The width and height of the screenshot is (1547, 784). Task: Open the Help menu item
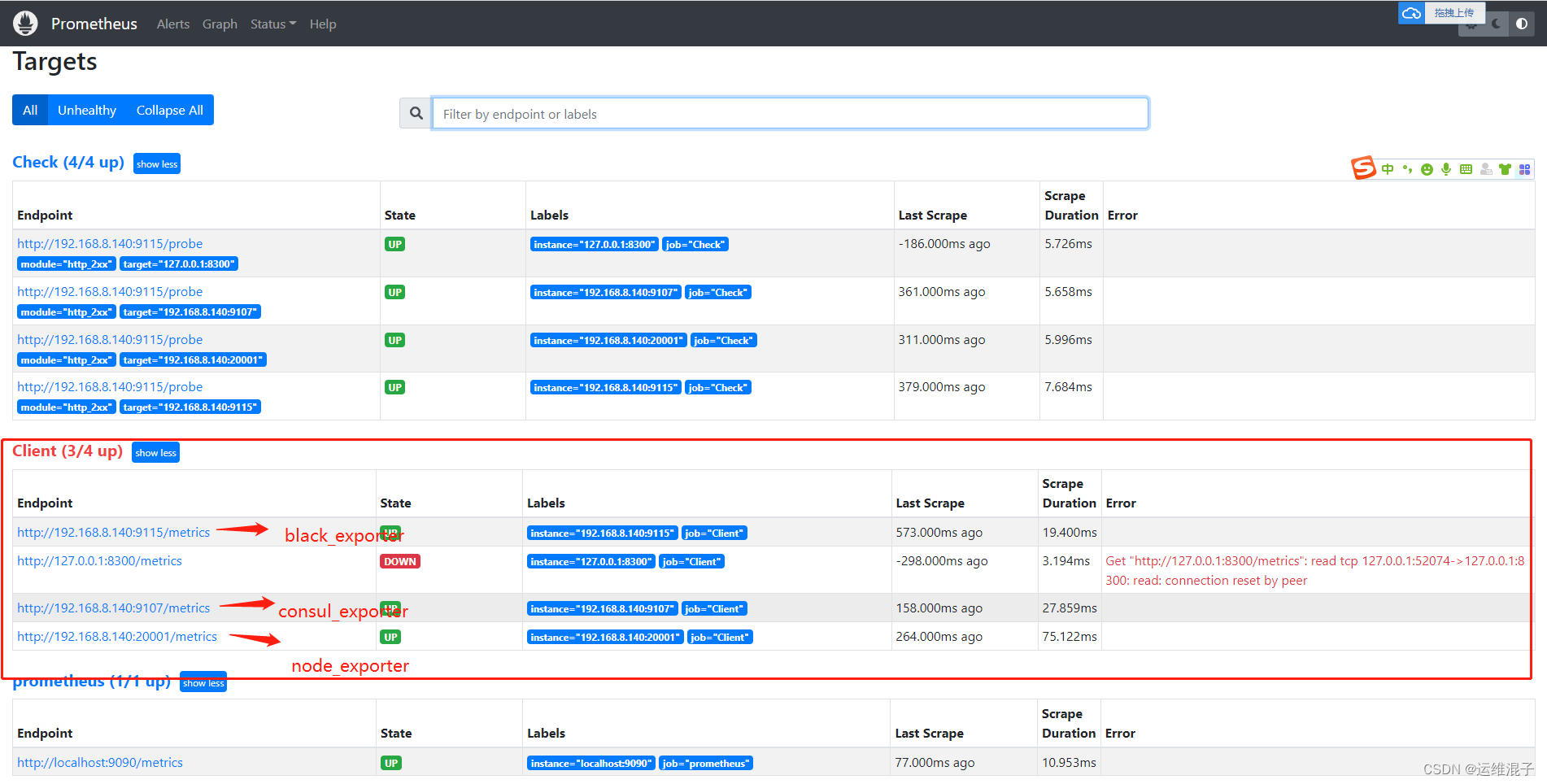(x=323, y=24)
